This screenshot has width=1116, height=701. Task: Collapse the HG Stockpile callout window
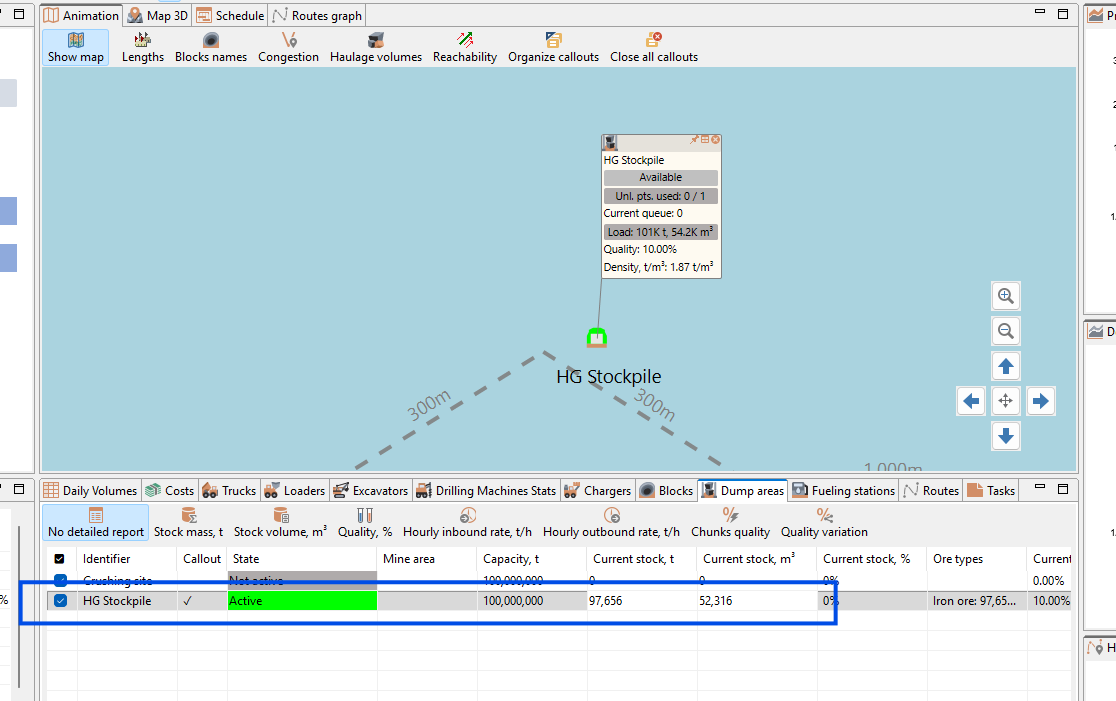(705, 140)
